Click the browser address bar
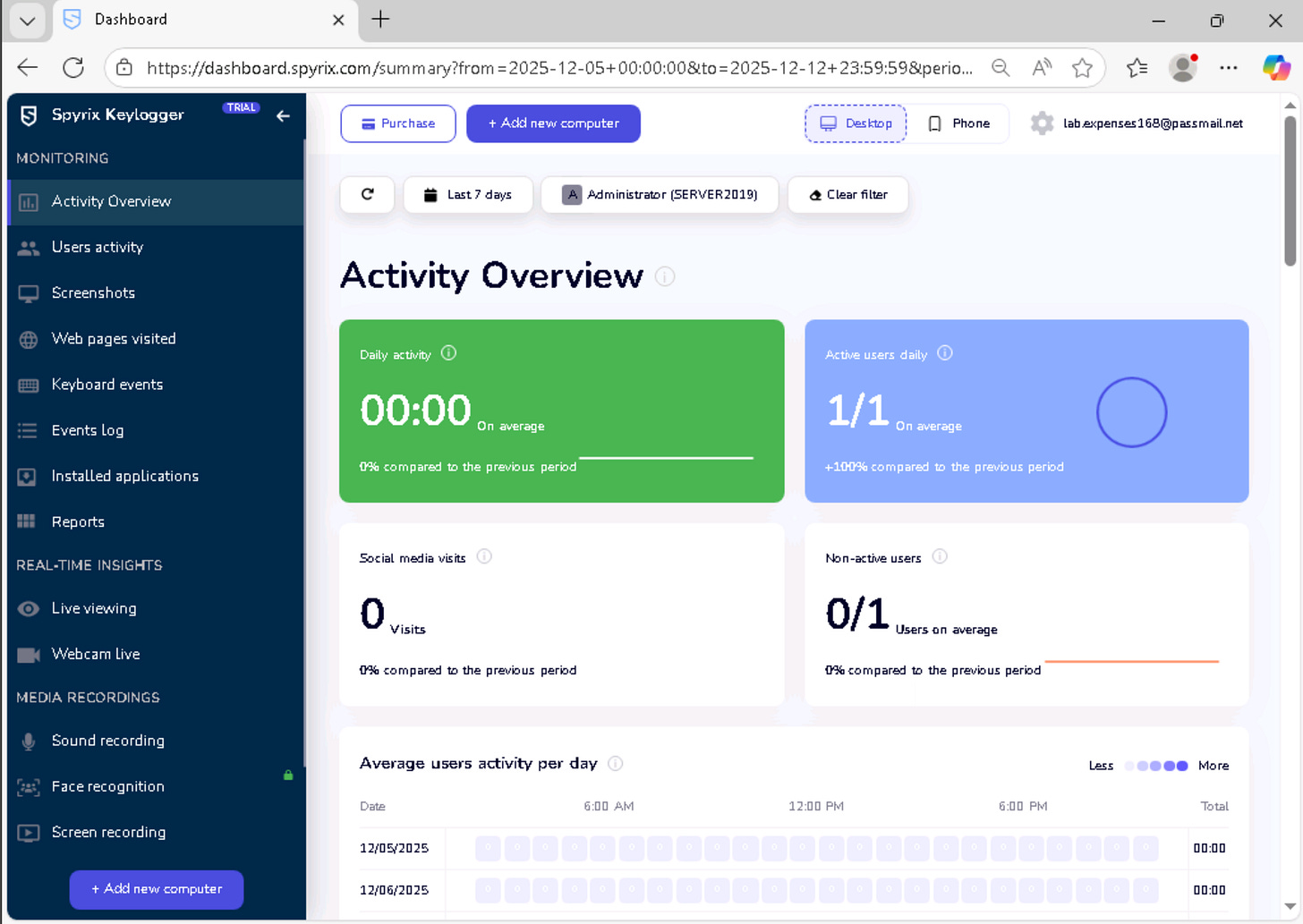Viewport: 1303px width, 924px height. click(559, 68)
